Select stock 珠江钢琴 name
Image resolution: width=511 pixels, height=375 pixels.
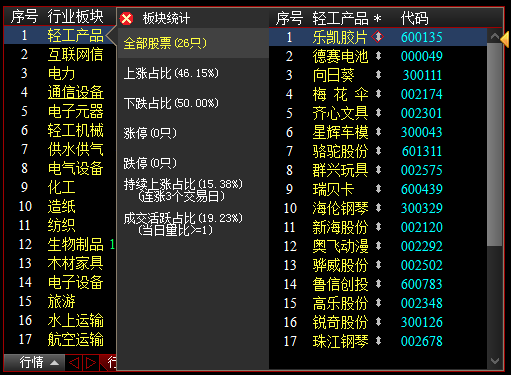click(x=340, y=341)
